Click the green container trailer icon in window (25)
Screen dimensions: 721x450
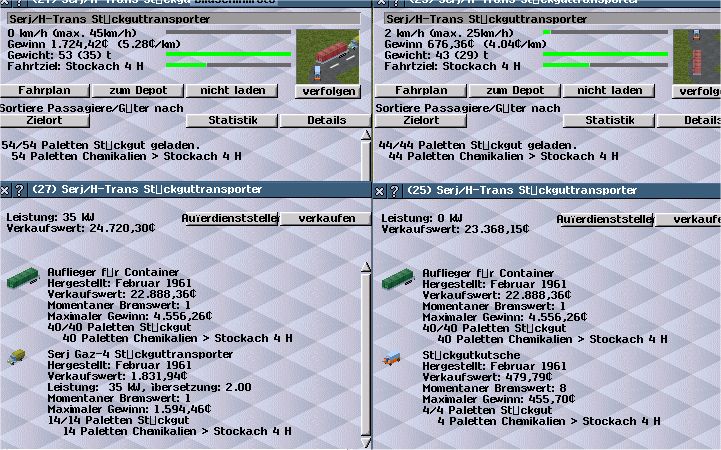pos(398,279)
